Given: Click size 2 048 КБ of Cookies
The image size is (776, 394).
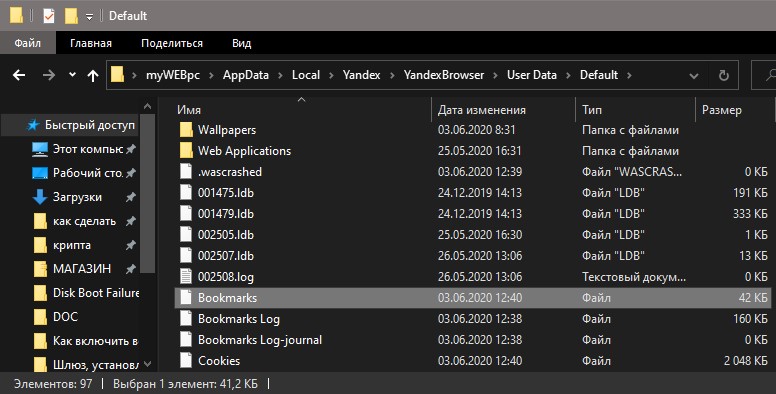Looking at the screenshot, I should click(745, 361).
